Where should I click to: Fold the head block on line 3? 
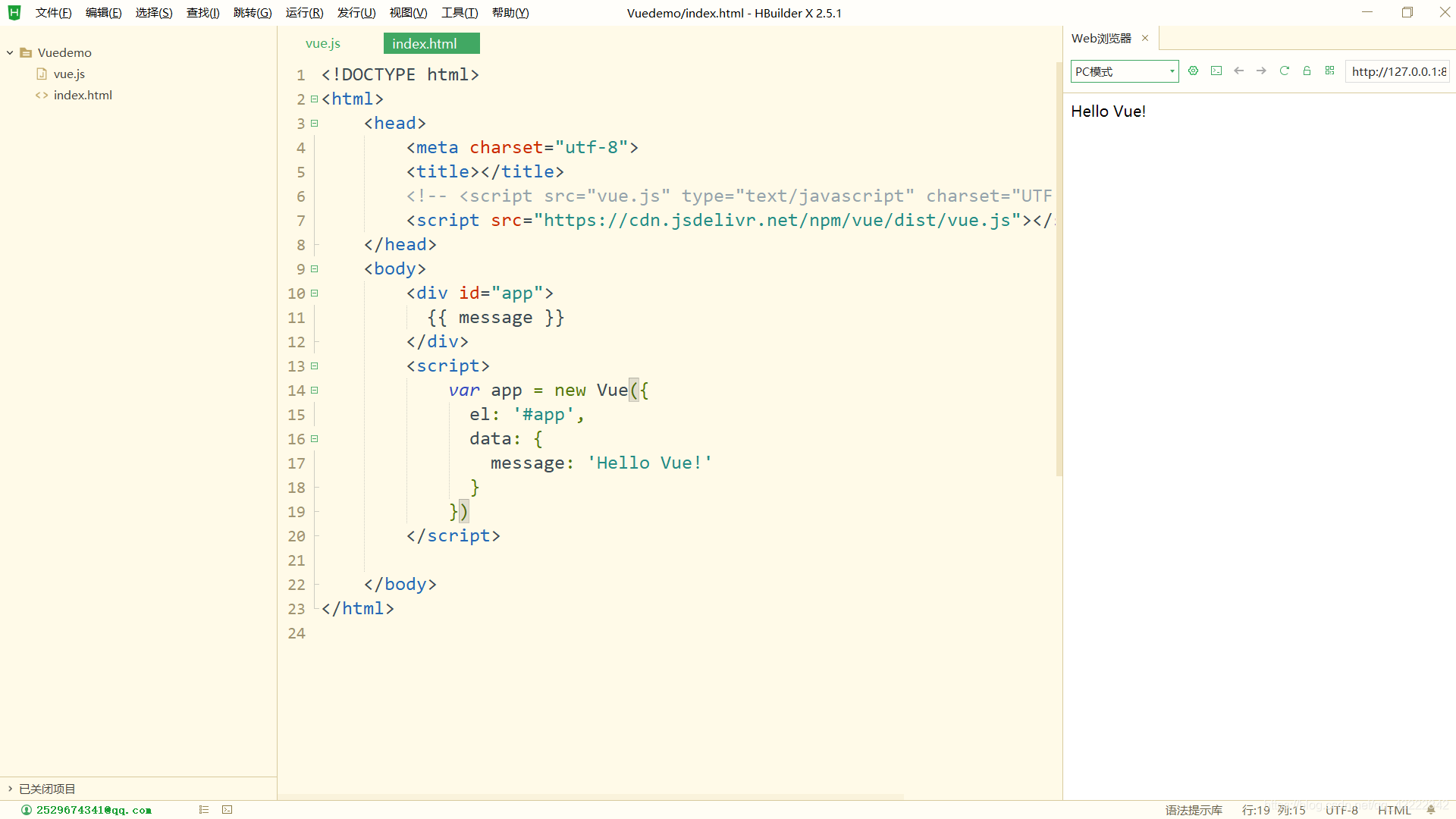314,124
